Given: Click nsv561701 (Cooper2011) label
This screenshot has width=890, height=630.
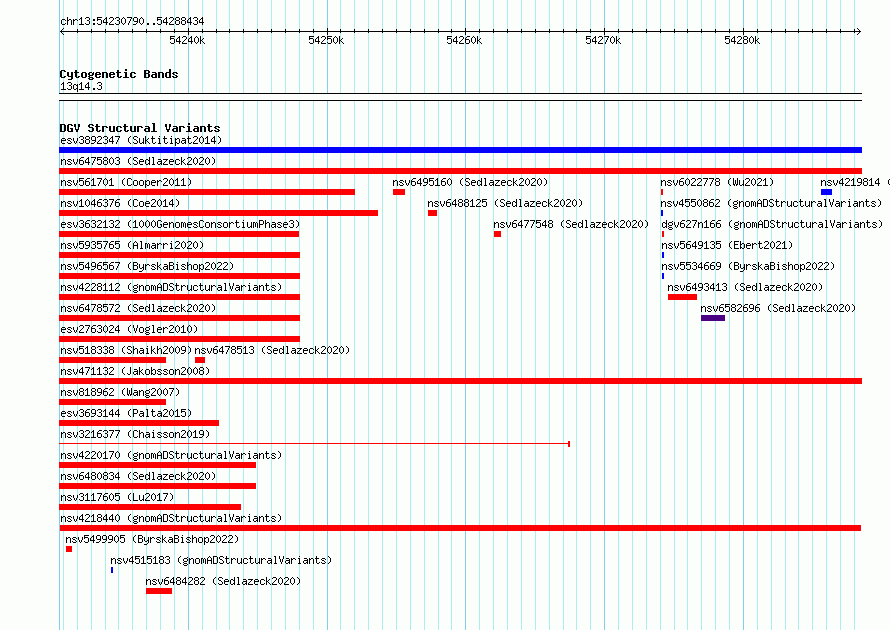Looking at the screenshot, I should (x=126, y=182).
